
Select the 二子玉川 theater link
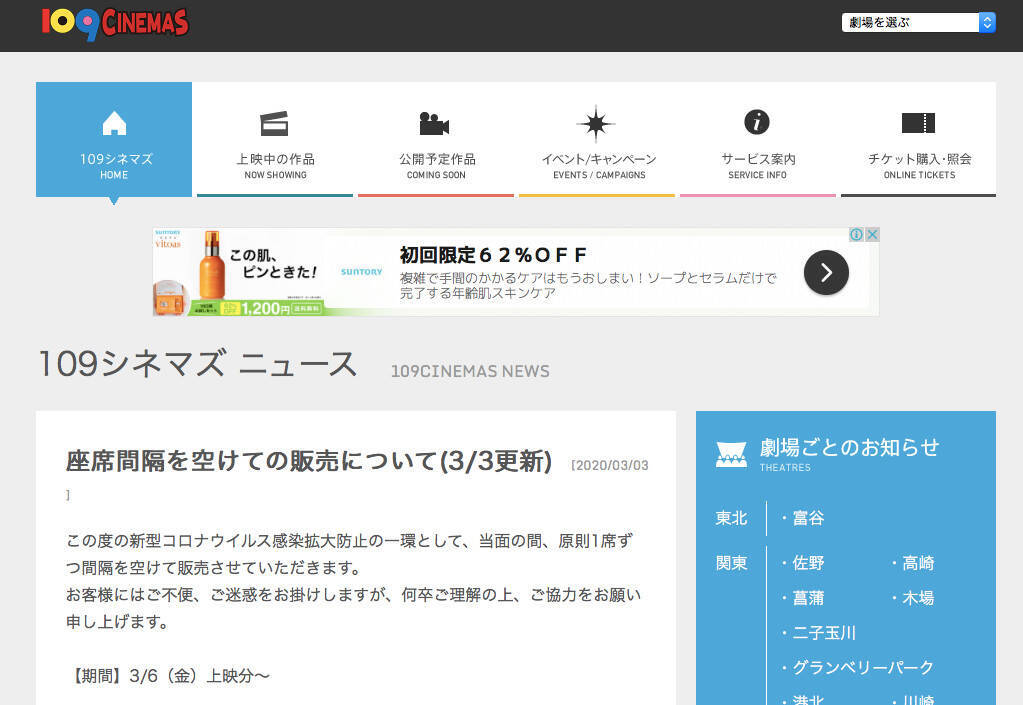pyautogui.click(x=823, y=632)
